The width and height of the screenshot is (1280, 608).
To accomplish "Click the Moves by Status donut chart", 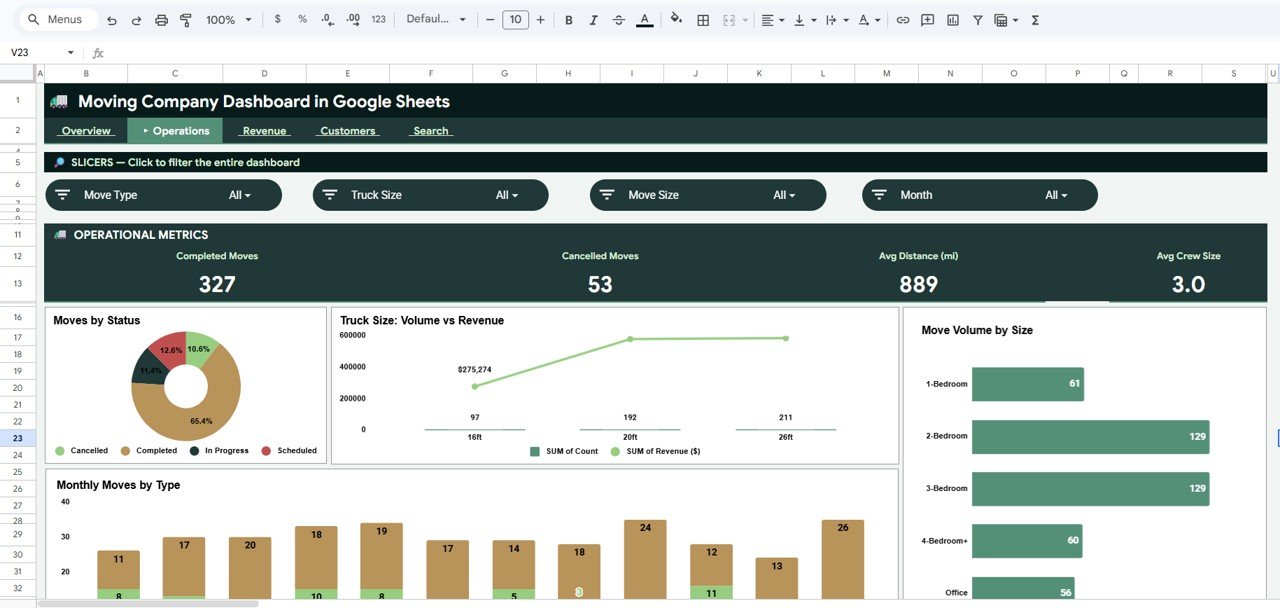I will [x=186, y=385].
